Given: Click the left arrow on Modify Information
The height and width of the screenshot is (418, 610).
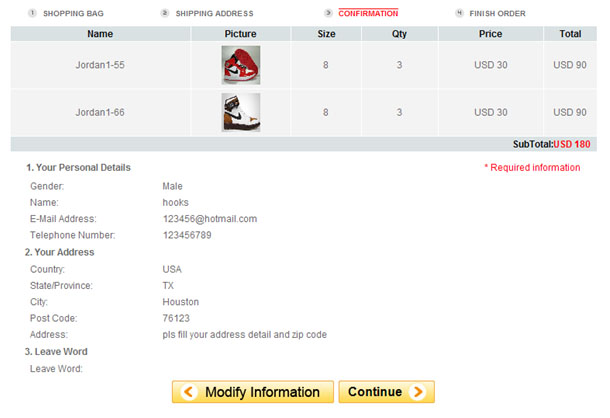Looking at the screenshot, I should (x=188, y=392).
